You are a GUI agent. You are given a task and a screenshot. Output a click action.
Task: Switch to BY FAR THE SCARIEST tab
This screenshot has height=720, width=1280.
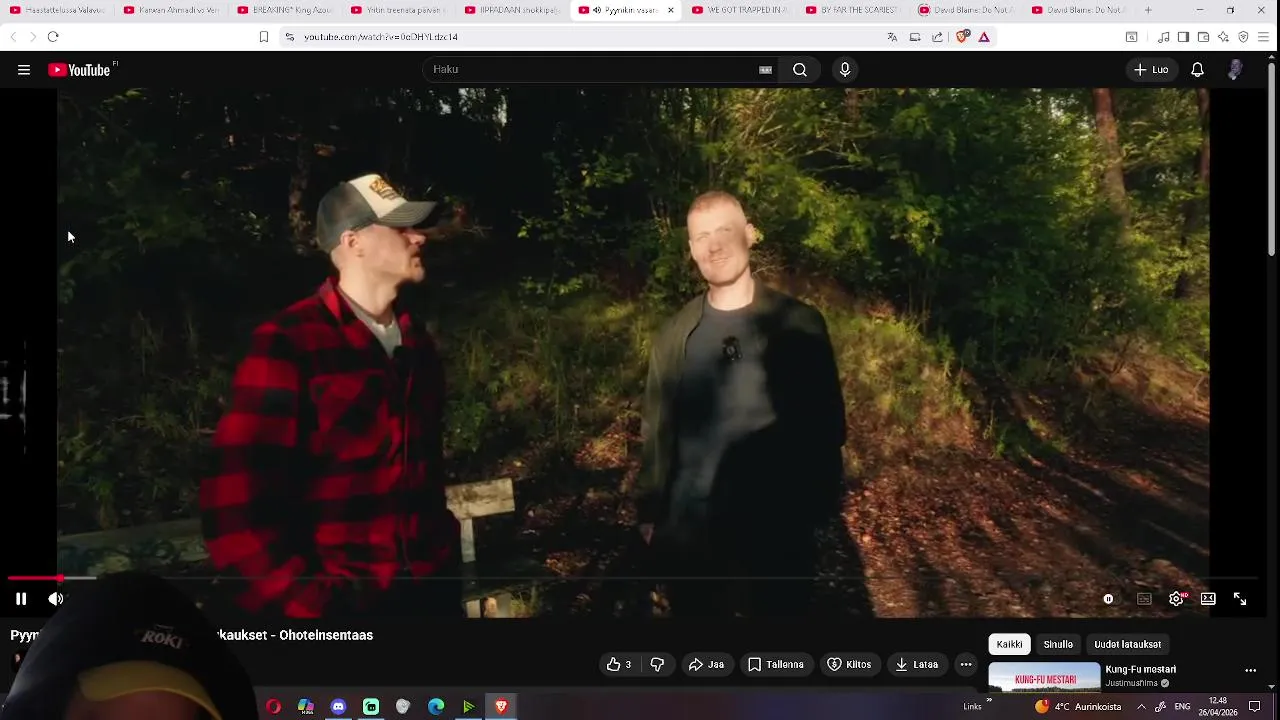tap(853, 10)
